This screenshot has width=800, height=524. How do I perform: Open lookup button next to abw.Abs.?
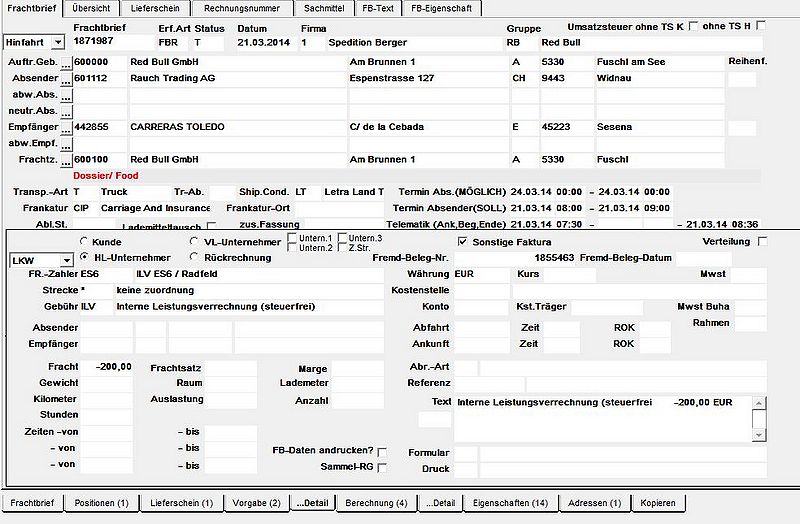point(66,95)
